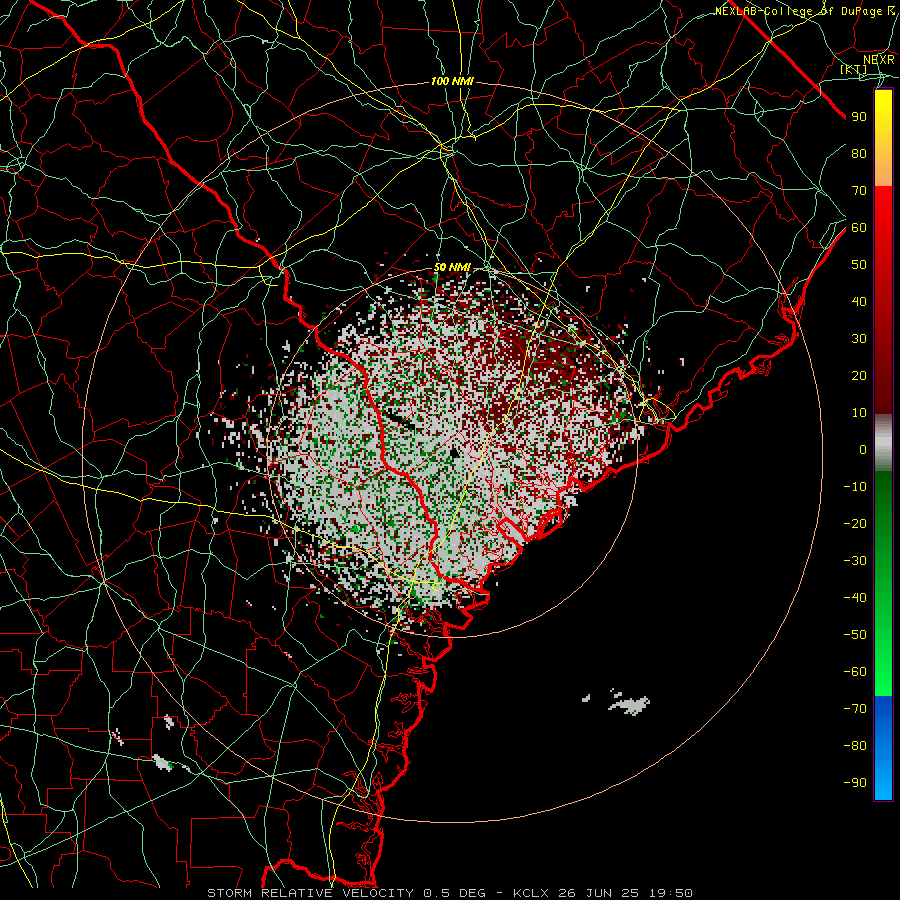900x900 pixels.
Task: Click the -20 value on the velocity scale
Action: [x=855, y=523]
